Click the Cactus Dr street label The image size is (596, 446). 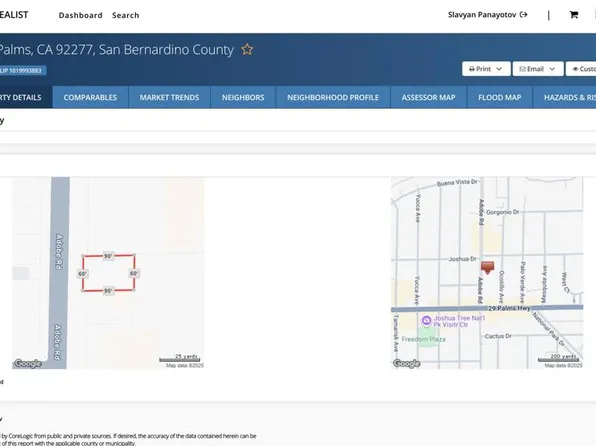click(498, 336)
